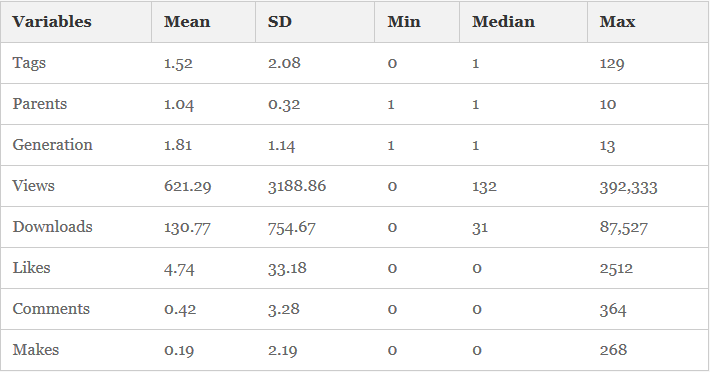This screenshot has width=710, height=372.
Task: Select the Max column header
Action: pos(618,22)
